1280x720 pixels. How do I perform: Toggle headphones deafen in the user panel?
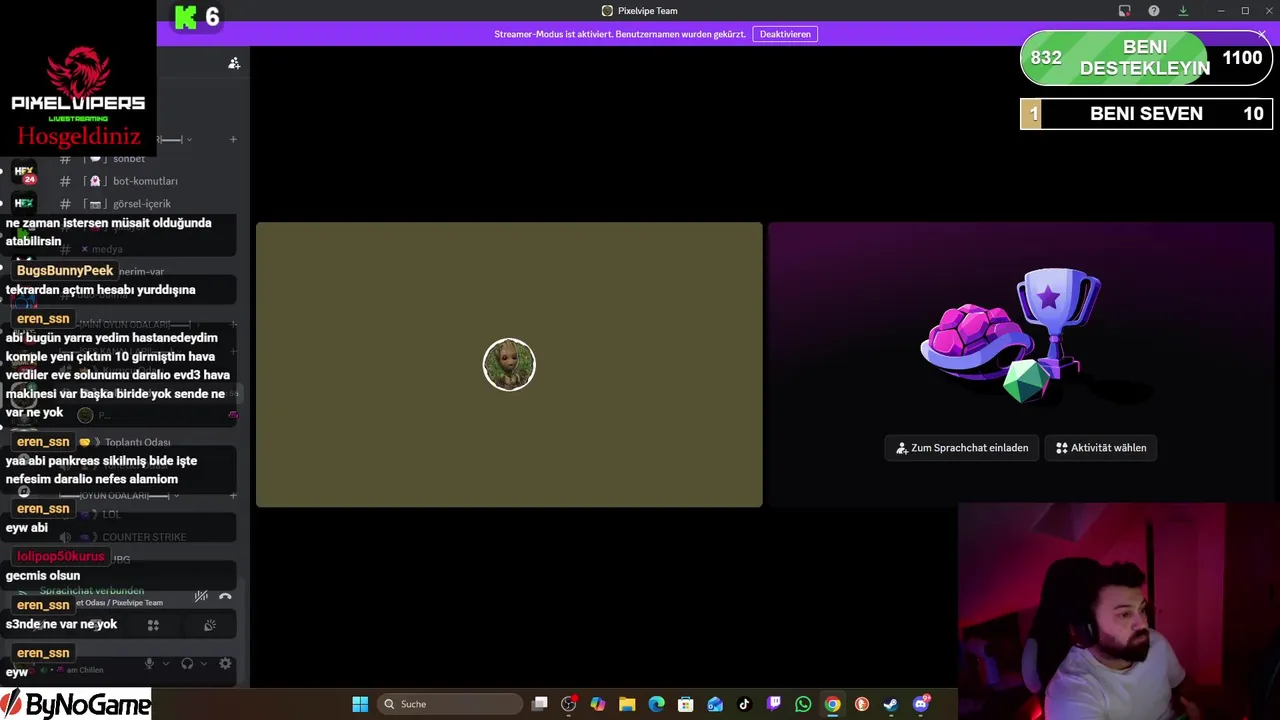point(187,663)
